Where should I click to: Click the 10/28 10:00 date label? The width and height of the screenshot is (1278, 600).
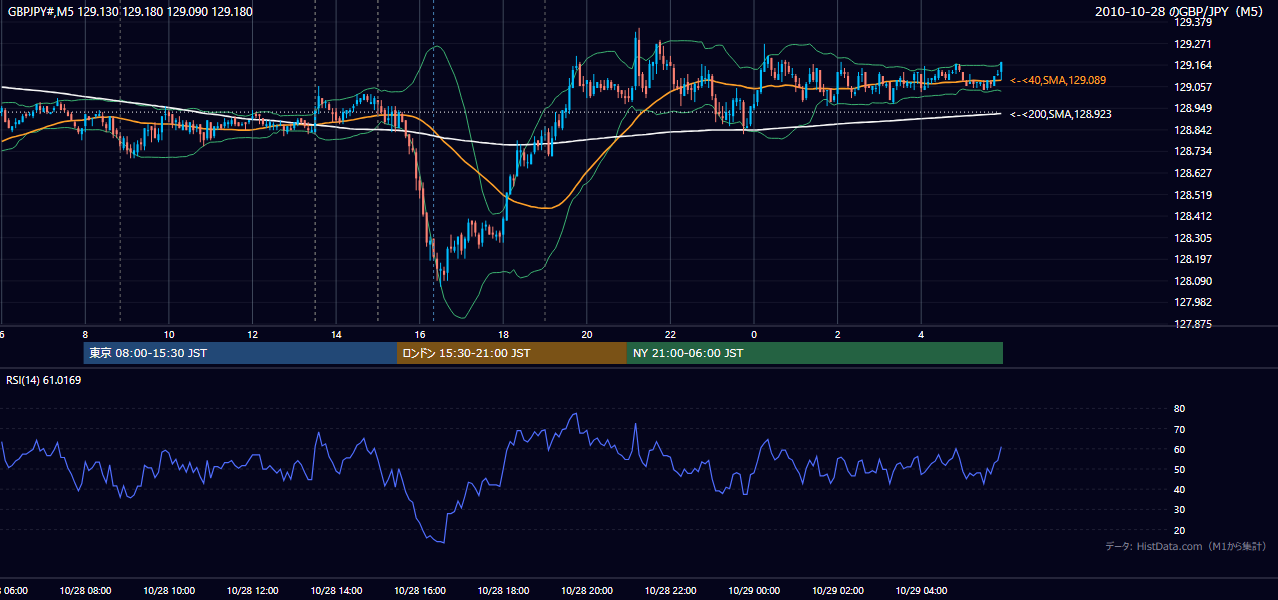(169, 590)
